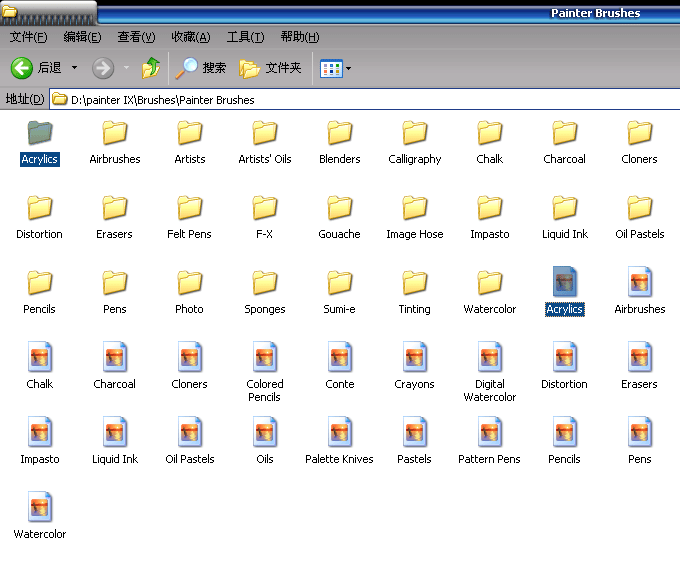Select the Charcoal folder
Viewport: 680px width, 582px height.
564,143
